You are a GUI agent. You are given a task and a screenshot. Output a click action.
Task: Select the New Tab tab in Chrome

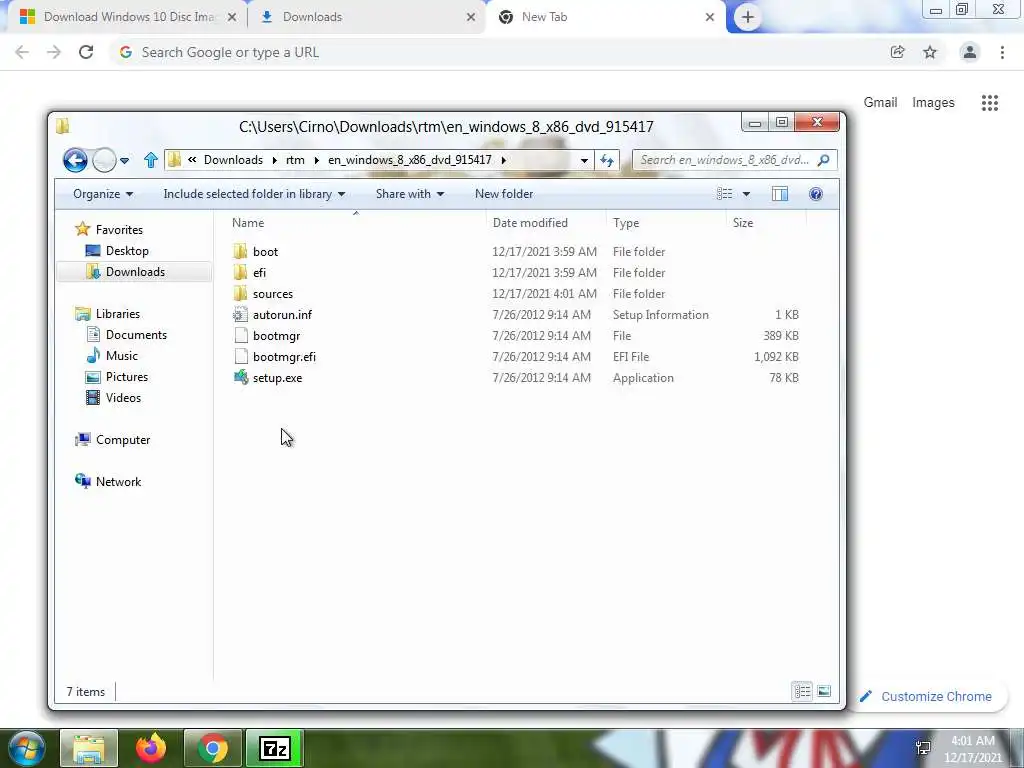606,17
